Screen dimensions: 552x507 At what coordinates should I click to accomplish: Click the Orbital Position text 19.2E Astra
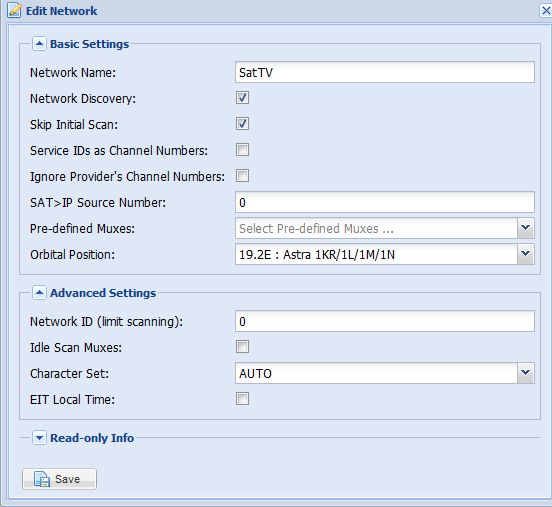[317, 255]
